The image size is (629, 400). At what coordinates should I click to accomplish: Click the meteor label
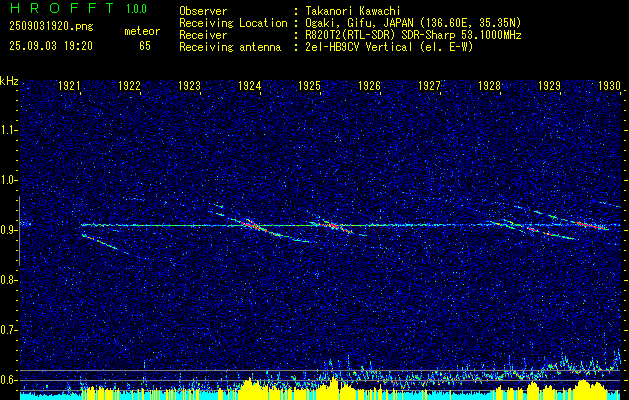pyautogui.click(x=142, y=31)
